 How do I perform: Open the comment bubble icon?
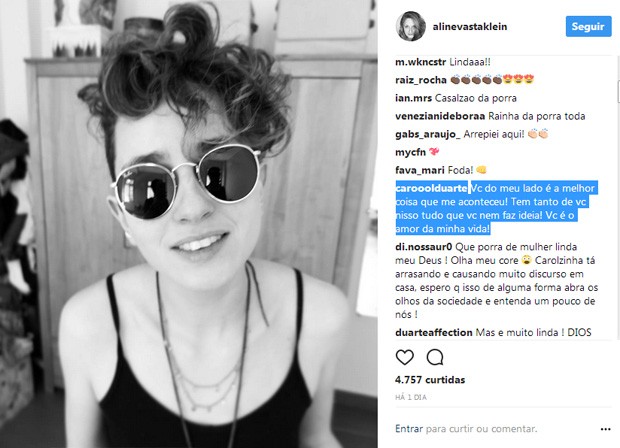(x=435, y=357)
